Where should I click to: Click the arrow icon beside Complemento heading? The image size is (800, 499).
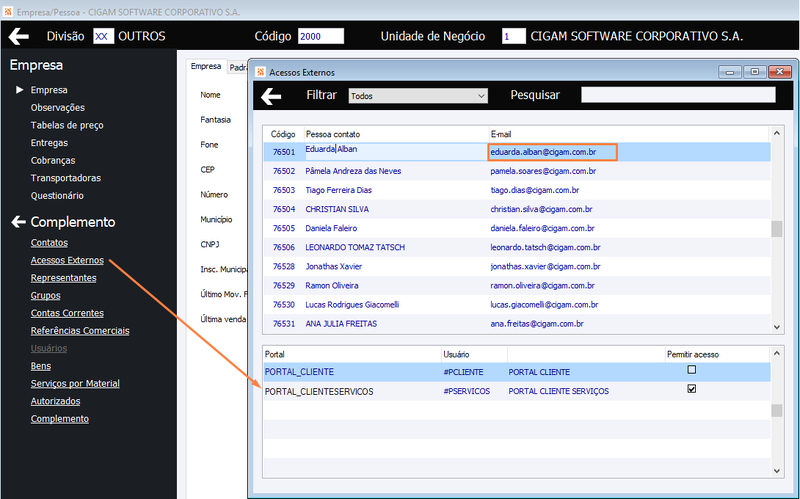click(x=18, y=222)
